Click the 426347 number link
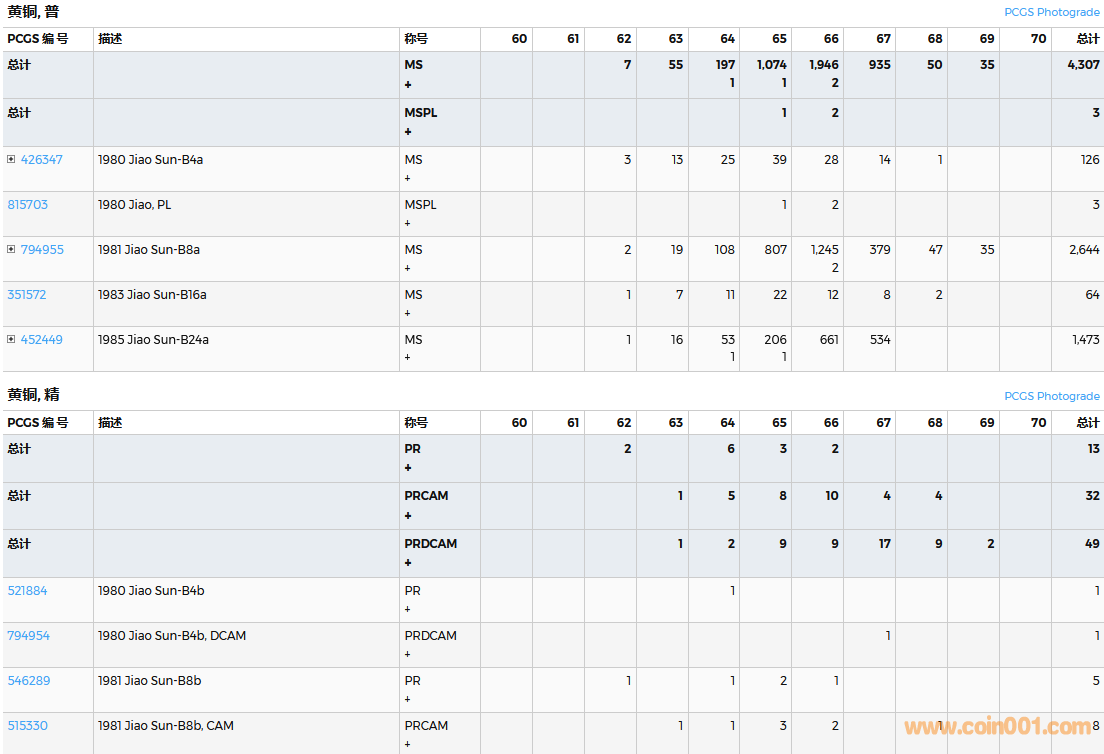The height and width of the screenshot is (754, 1104). [42, 160]
